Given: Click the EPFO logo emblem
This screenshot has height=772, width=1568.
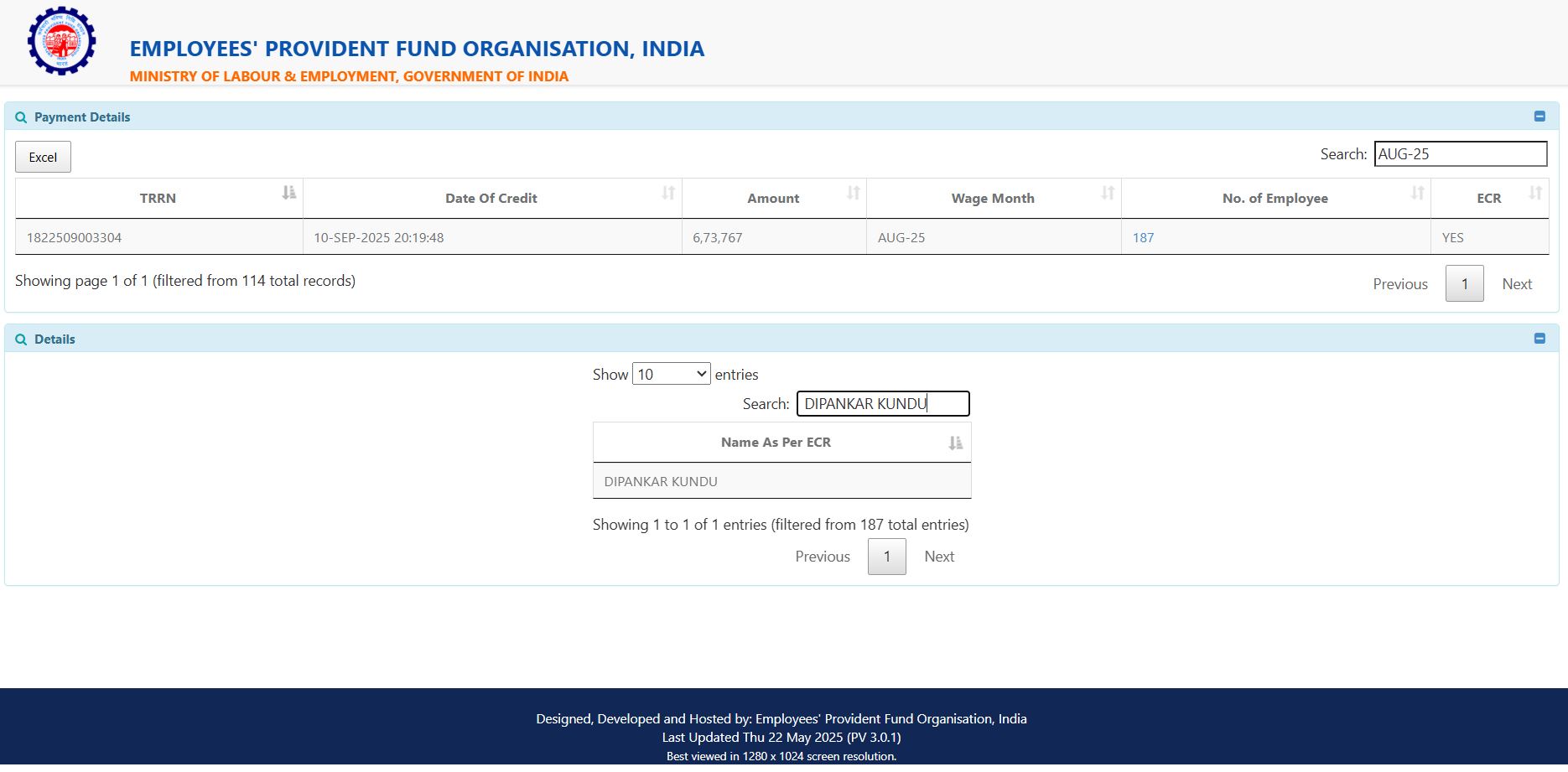Looking at the screenshot, I should tap(61, 41).
